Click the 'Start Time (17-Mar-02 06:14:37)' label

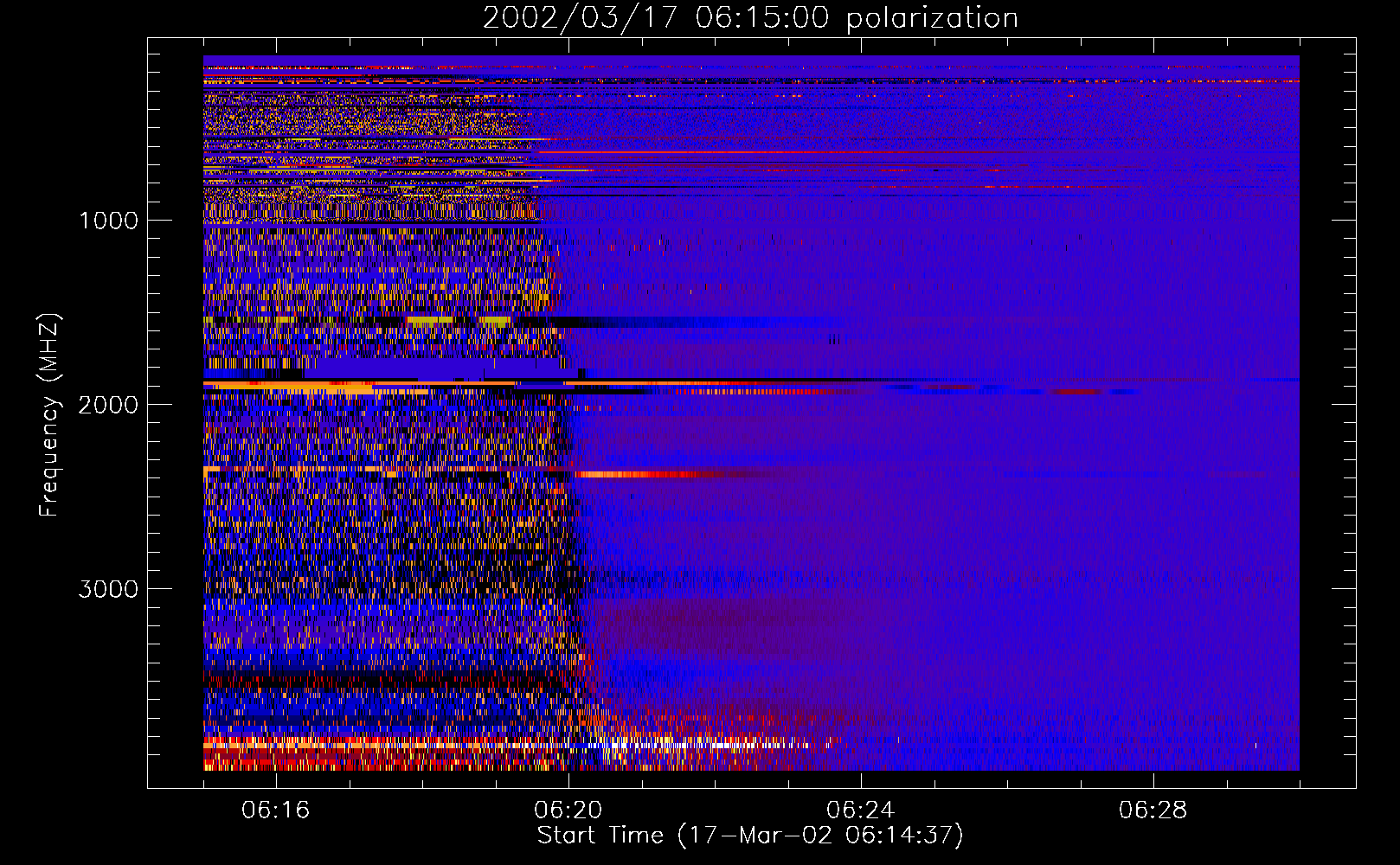[750, 836]
